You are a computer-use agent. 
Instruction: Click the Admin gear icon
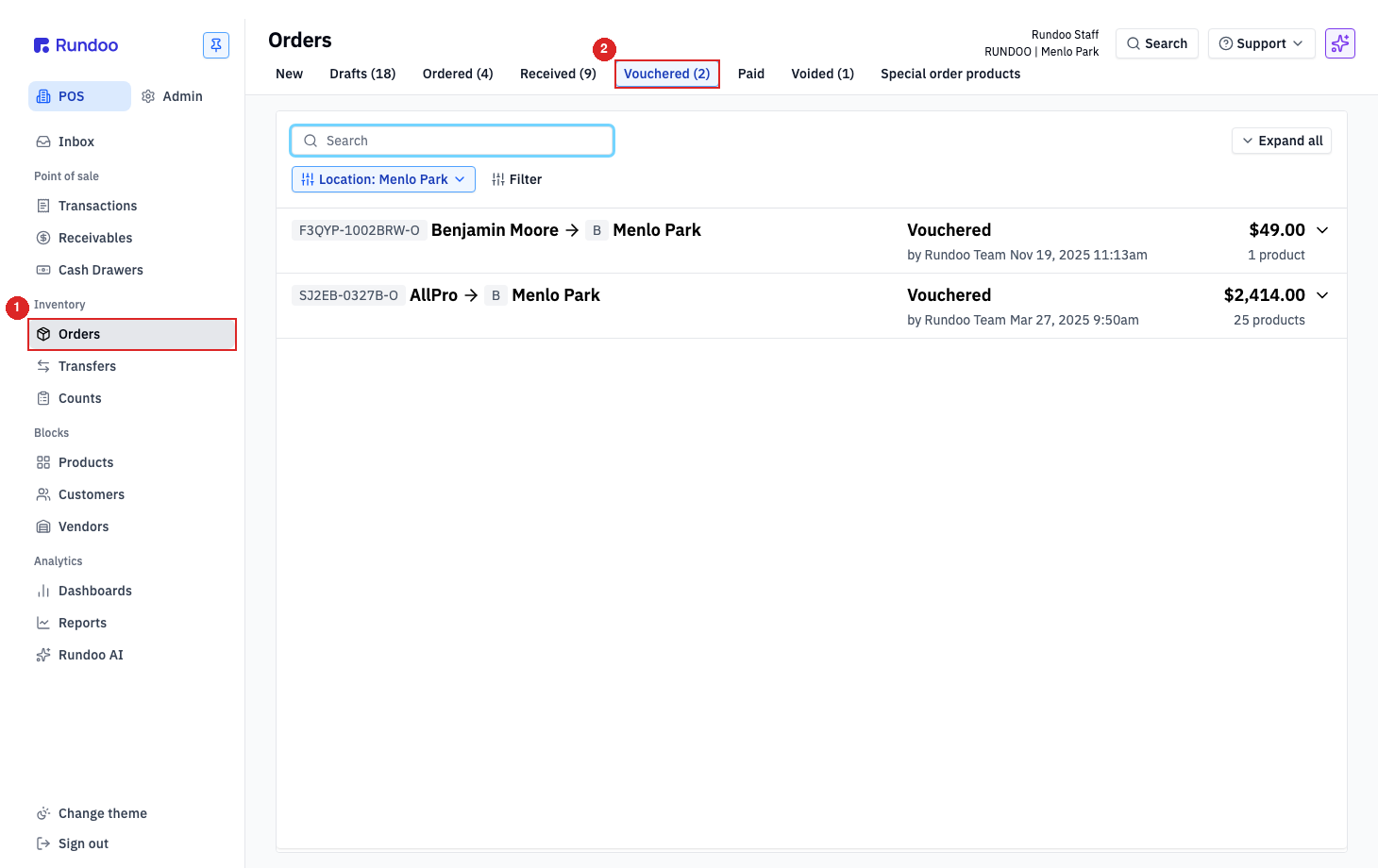point(148,96)
